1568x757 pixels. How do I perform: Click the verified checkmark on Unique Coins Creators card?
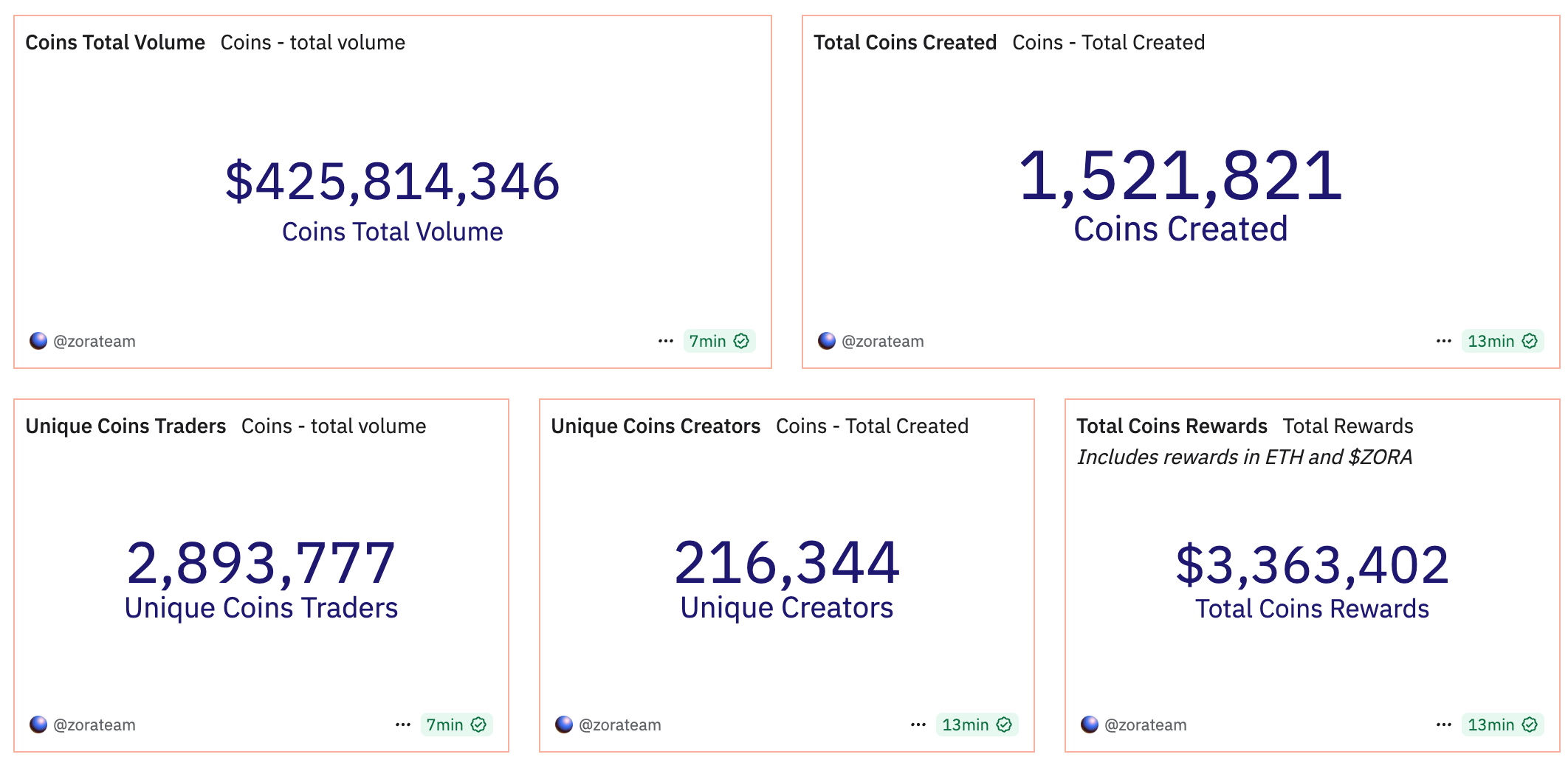tap(1004, 725)
